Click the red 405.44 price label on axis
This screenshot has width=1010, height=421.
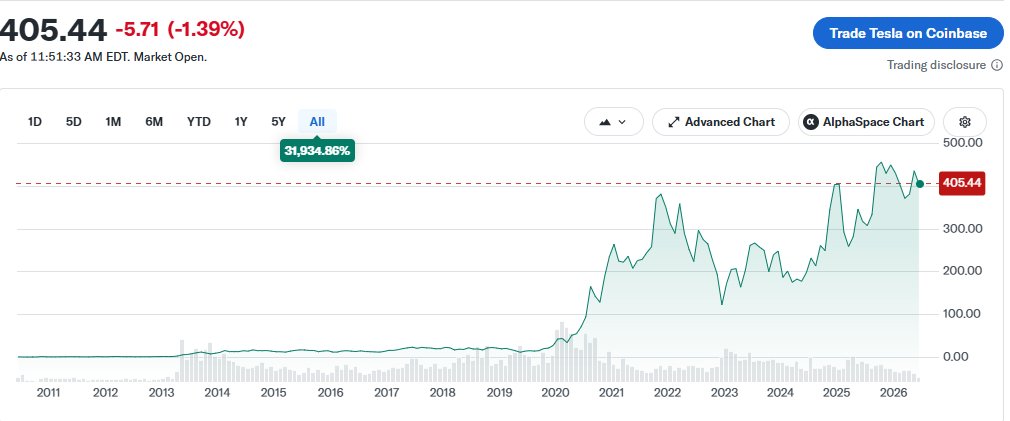click(x=962, y=183)
